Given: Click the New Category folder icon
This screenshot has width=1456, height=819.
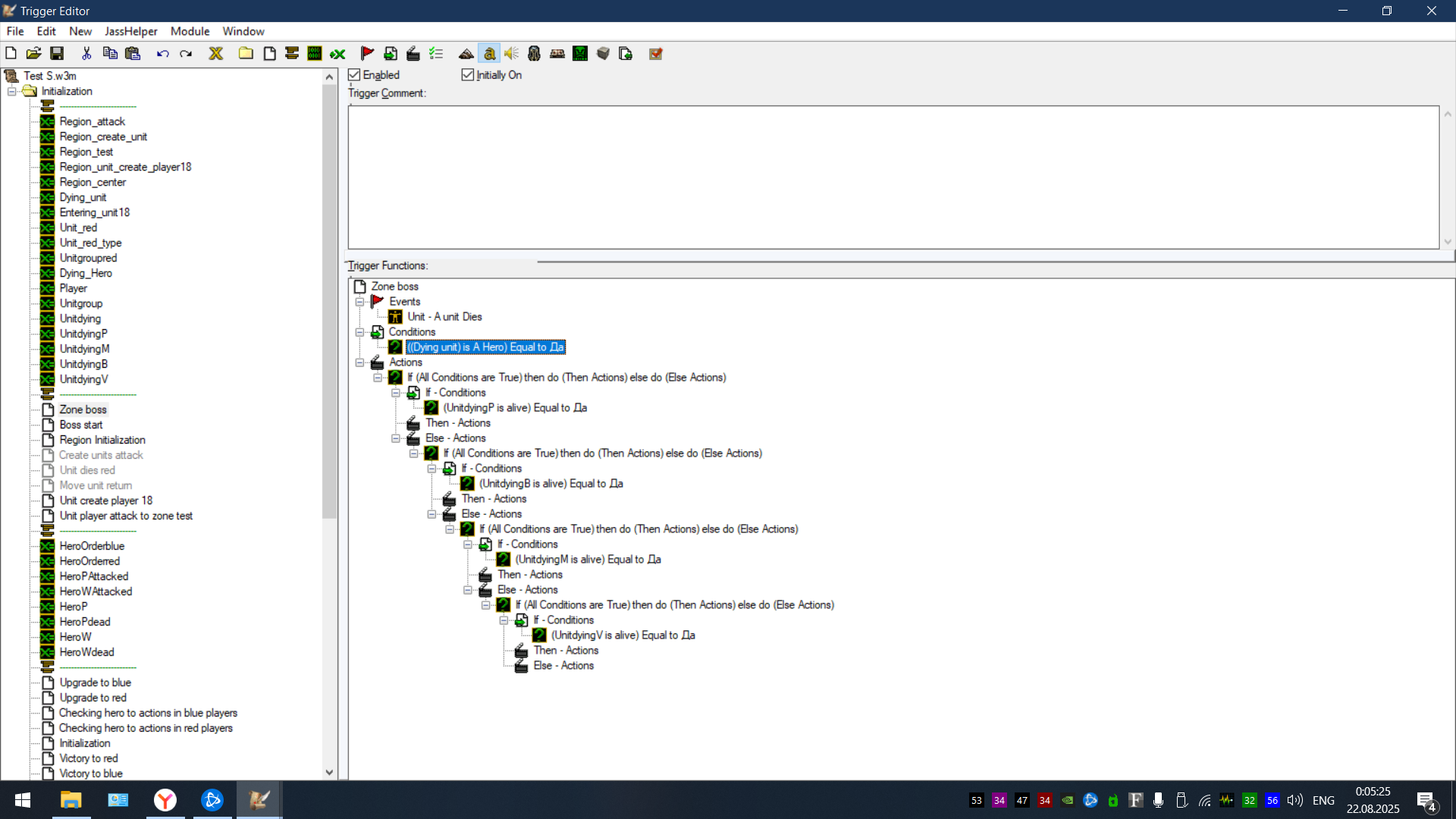Looking at the screenshot, I should (x=246, y=53).
